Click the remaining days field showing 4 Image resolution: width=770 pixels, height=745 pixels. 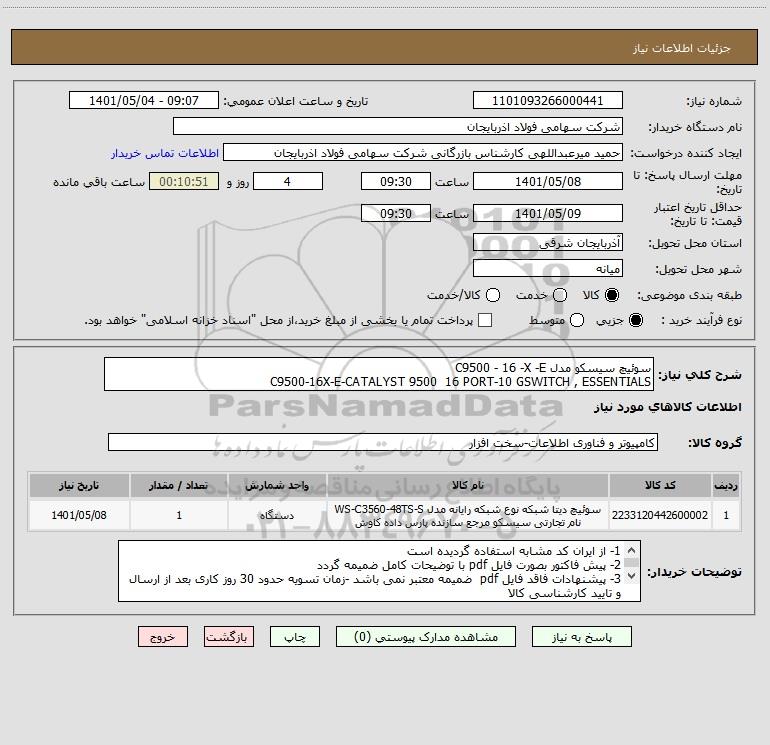[x=288, y=181]
